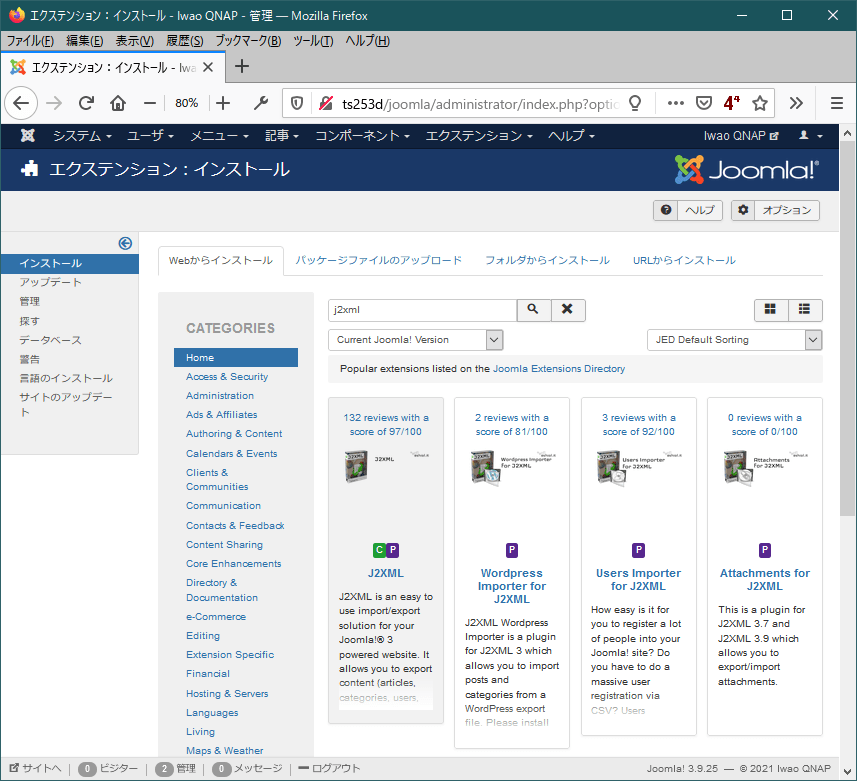Click the Joomla logo icon in admin menu
Screen dimensions: 857x781
coord(27,136)
